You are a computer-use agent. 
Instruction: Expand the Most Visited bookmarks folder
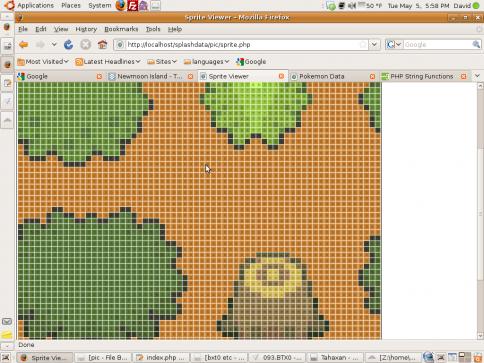43,62
